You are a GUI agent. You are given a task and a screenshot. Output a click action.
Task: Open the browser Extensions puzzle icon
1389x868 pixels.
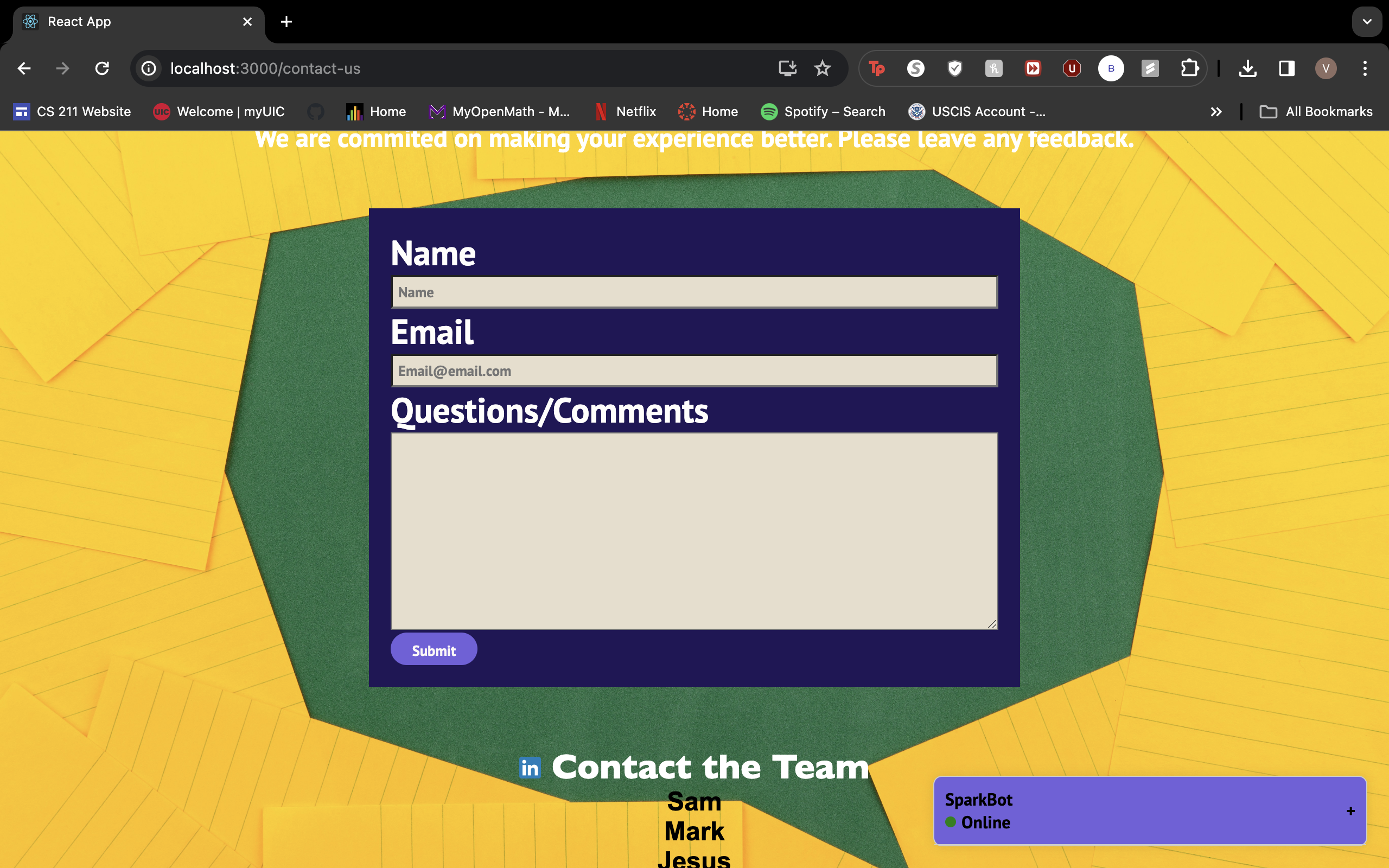pos(1189,68)
